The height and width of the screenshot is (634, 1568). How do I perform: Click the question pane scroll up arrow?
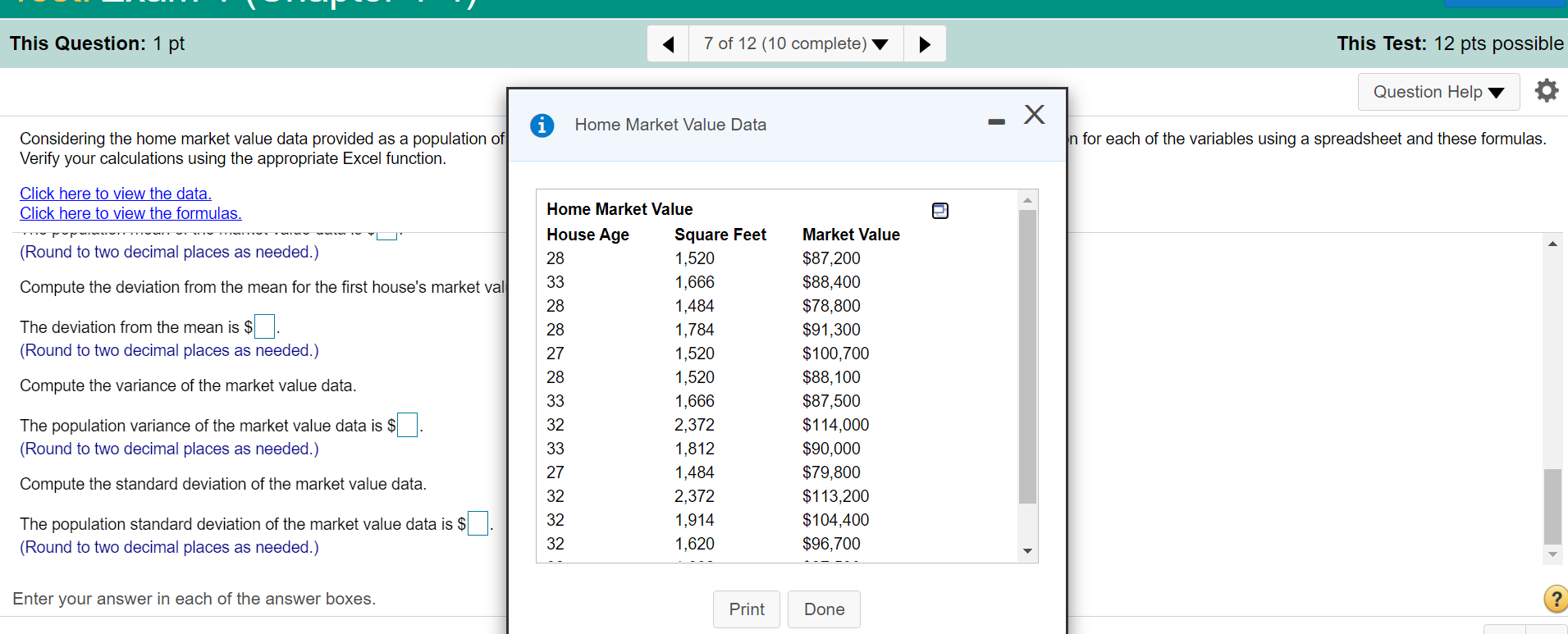click(1552, 244)
